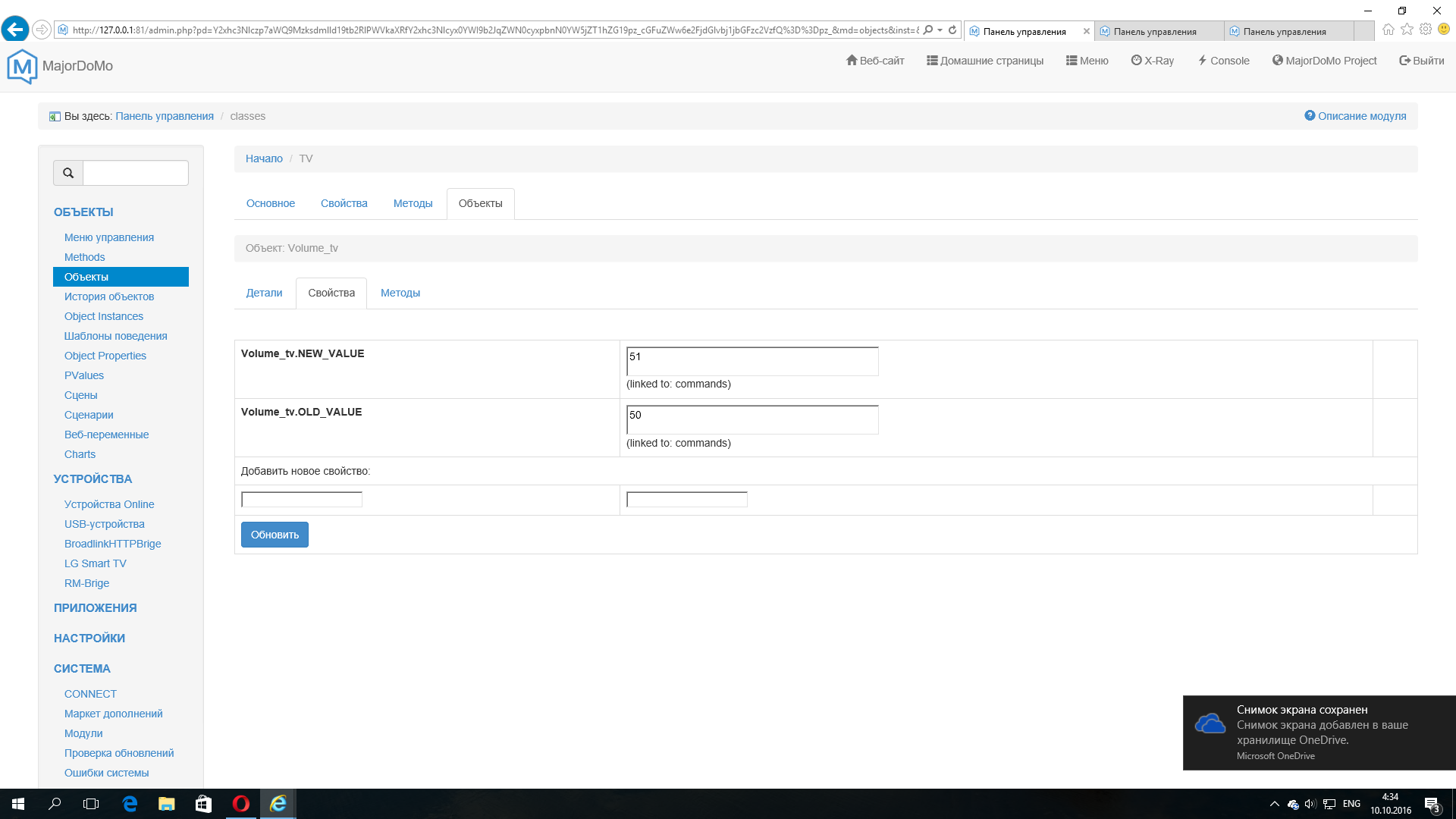Expand the НАСТРОЙКИ sidebar section
The height and width of the screenshot is (819, 1456).
[x=89, y=639]
